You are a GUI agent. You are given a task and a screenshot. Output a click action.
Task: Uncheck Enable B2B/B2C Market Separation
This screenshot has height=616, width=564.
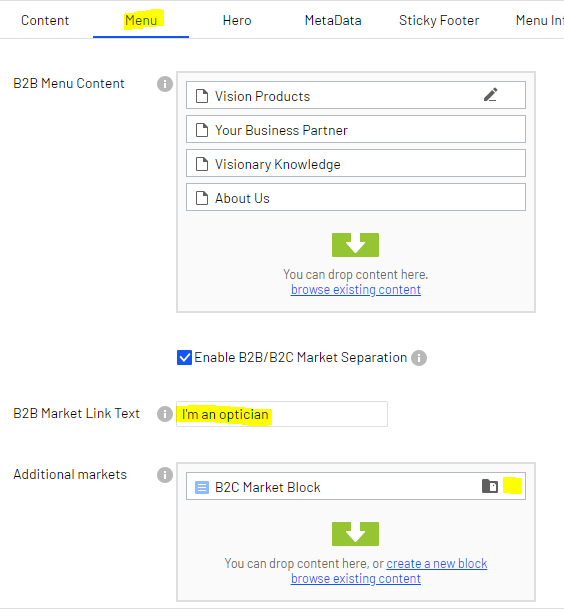tap(184, 358)
